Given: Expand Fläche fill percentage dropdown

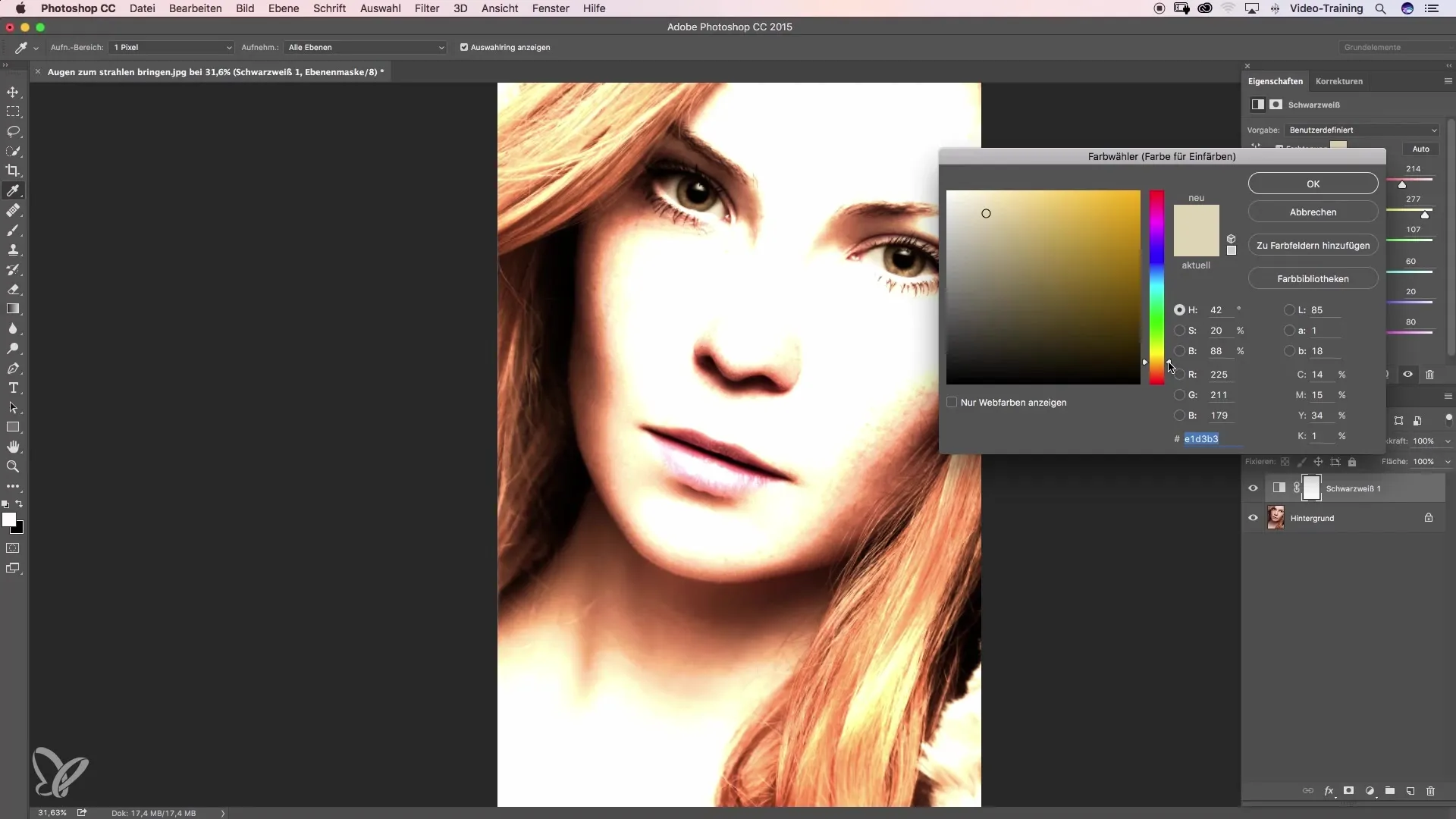Looking at the screenshot, I should tap(1448, 462).
